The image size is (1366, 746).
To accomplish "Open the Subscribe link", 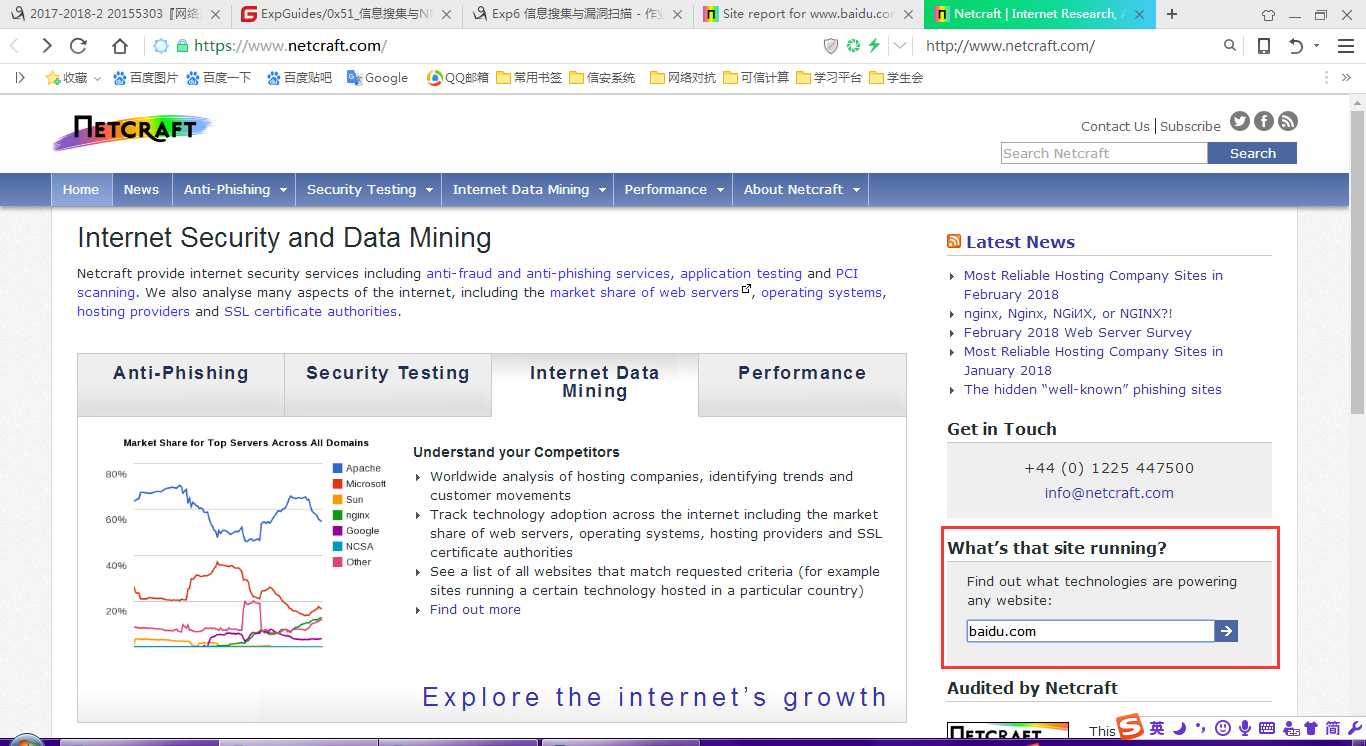I will 1190,126.
